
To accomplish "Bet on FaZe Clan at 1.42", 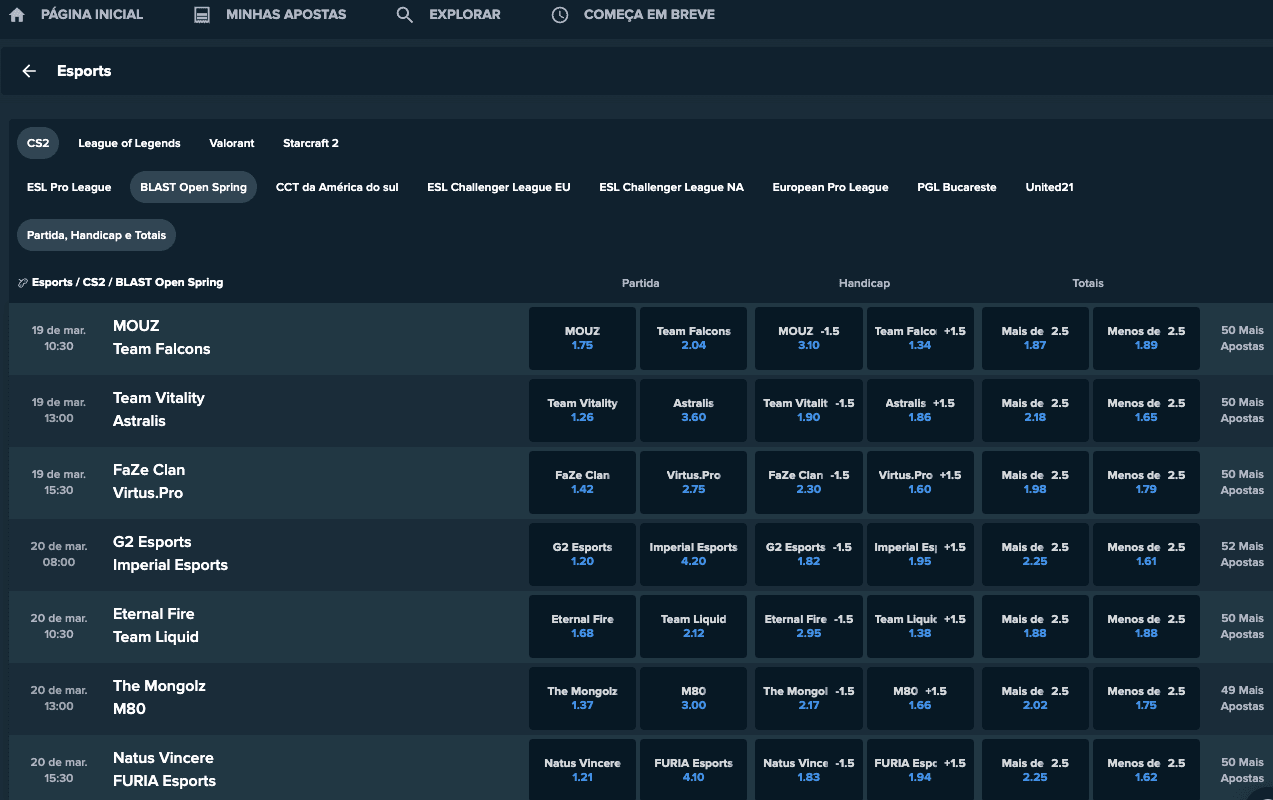I will (x=582, y=482).
